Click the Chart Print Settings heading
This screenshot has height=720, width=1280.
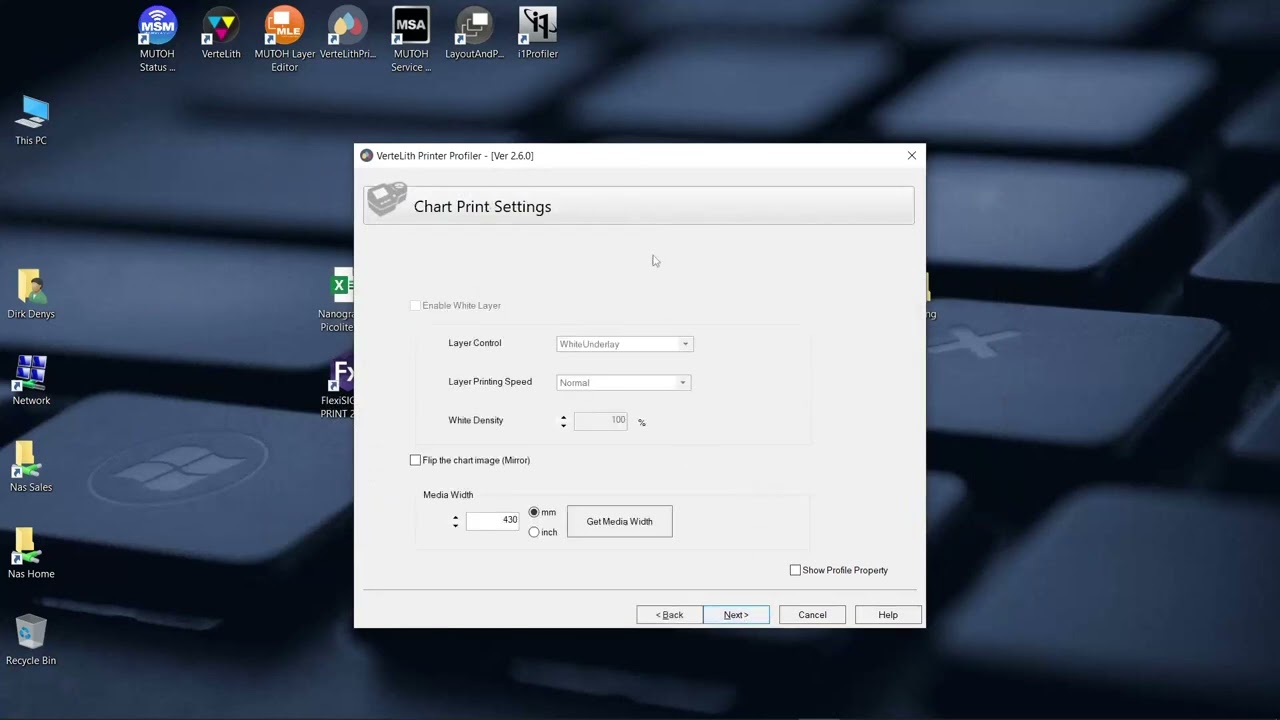tap(482, 206)
